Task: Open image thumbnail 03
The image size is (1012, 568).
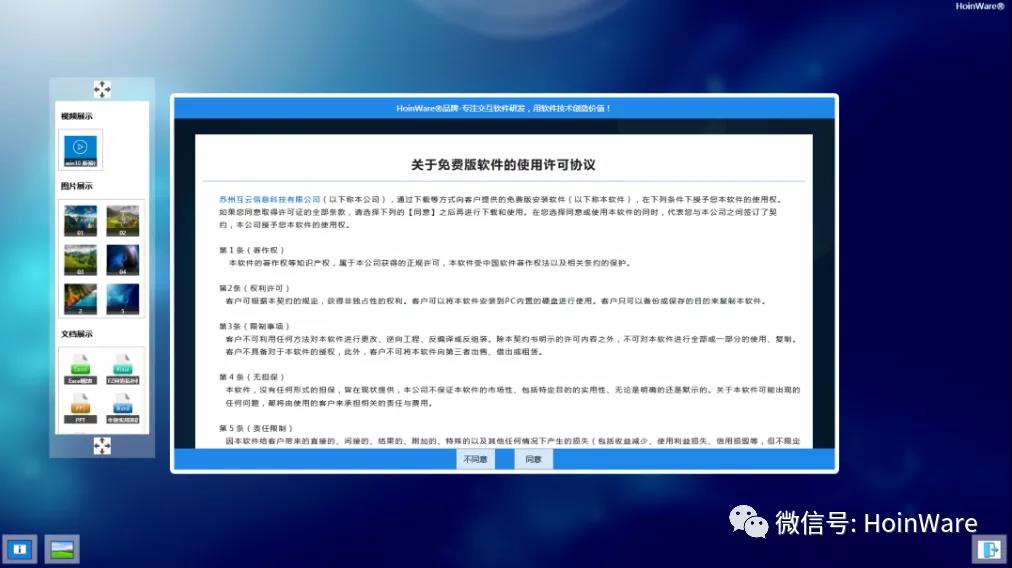Action: pyautogui.click(x=81, y=259)
